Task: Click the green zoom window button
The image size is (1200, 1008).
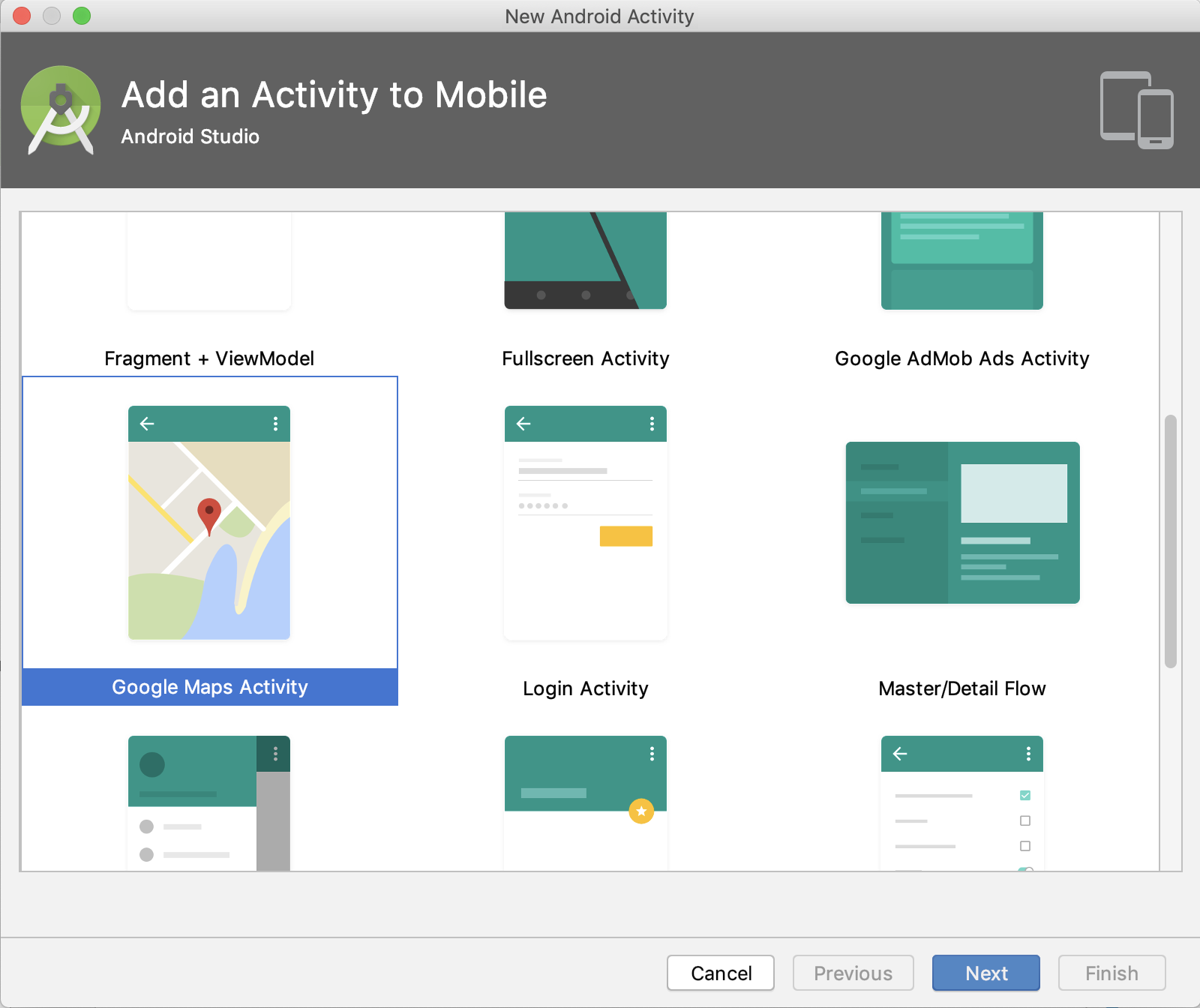Action: [x=82, y=16]
